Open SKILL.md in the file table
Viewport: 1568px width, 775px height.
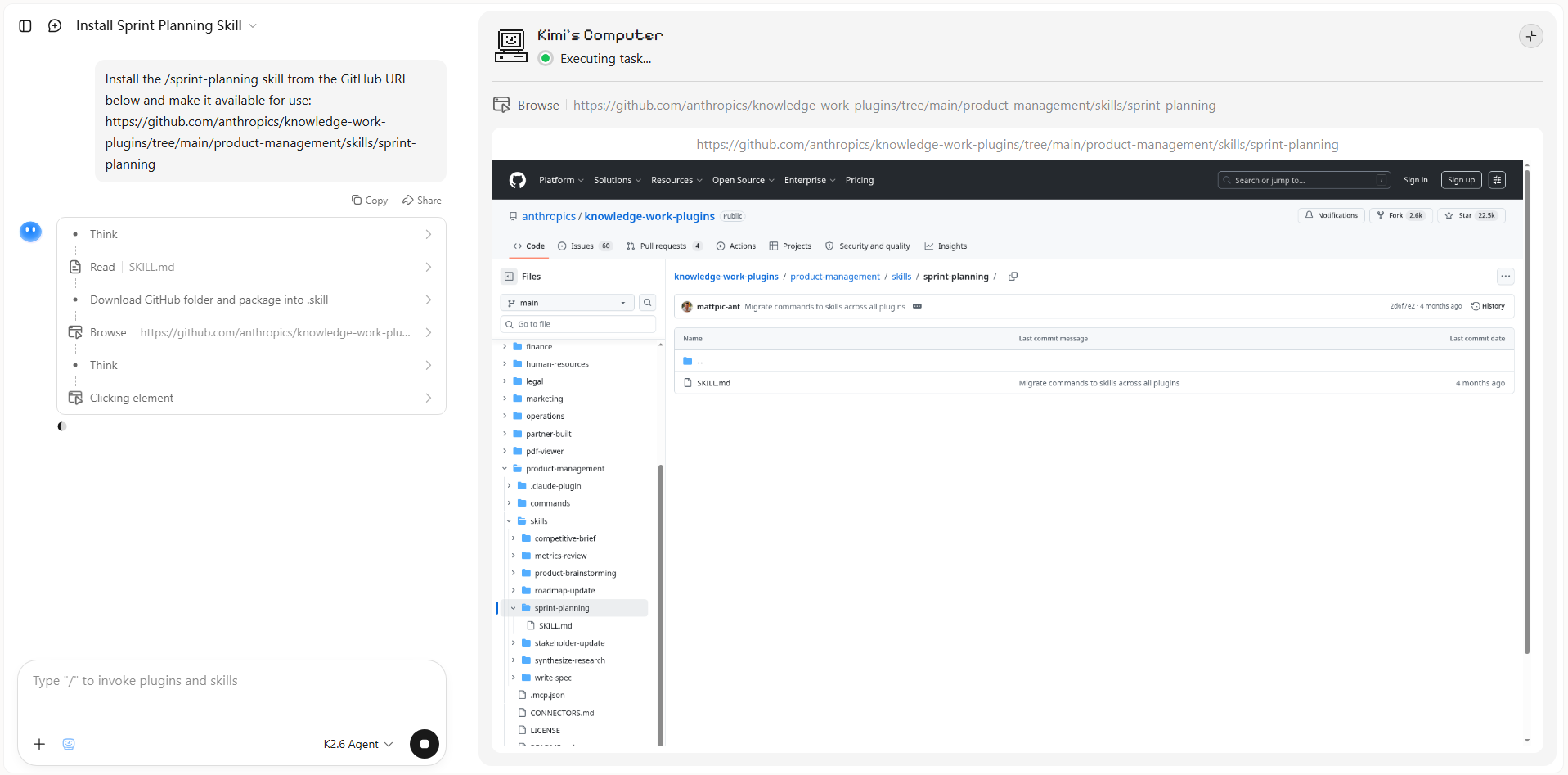(x=713, y=383)
